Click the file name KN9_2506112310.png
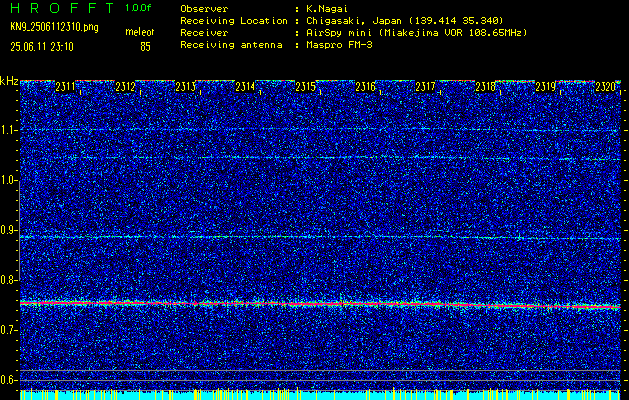Image resolution: width=629 pixels, height=400 pixels. click(x=54, y=27)
